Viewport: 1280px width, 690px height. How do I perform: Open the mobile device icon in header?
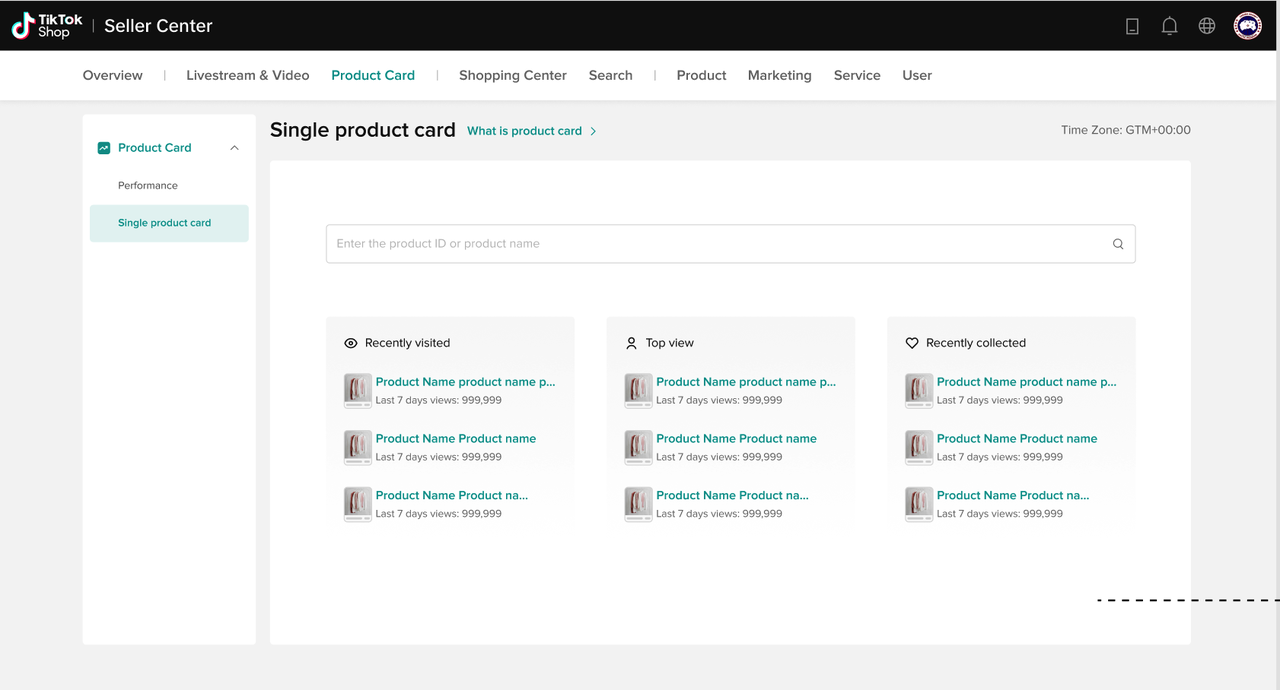coord(1132,26)
